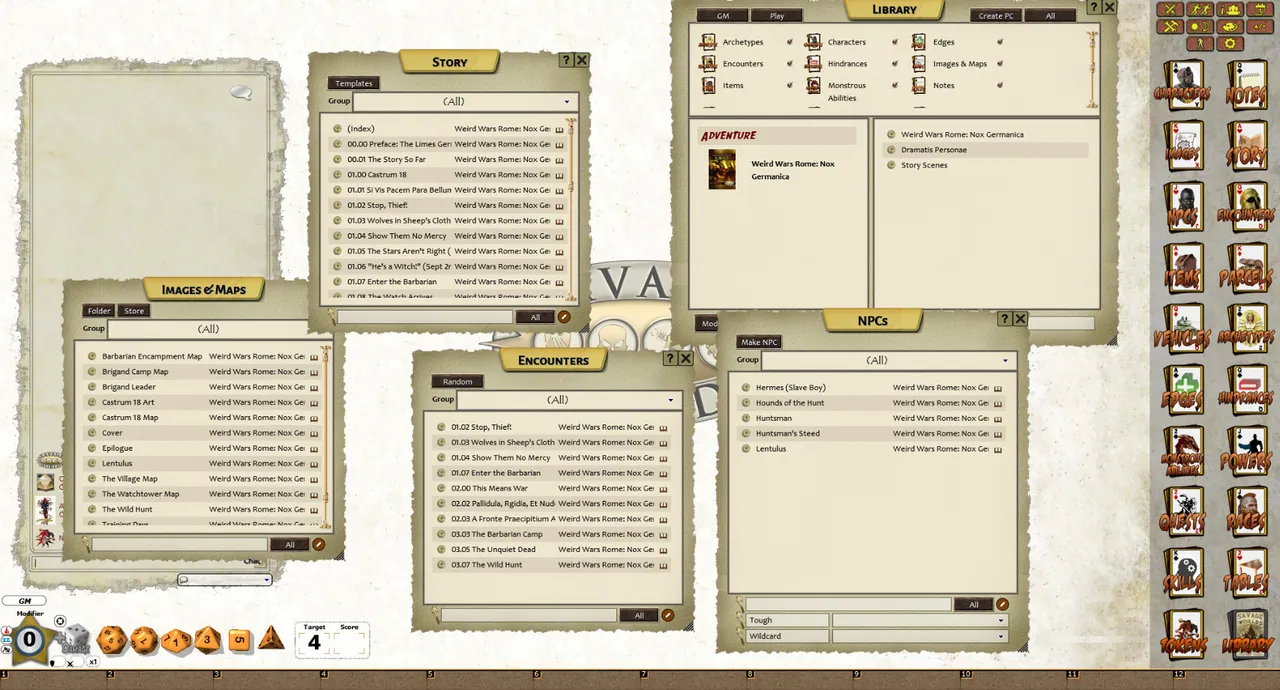Open the Characters card in the sidebar
The width and height of the screenshot is (1280, 690).
click(1184, 86)
